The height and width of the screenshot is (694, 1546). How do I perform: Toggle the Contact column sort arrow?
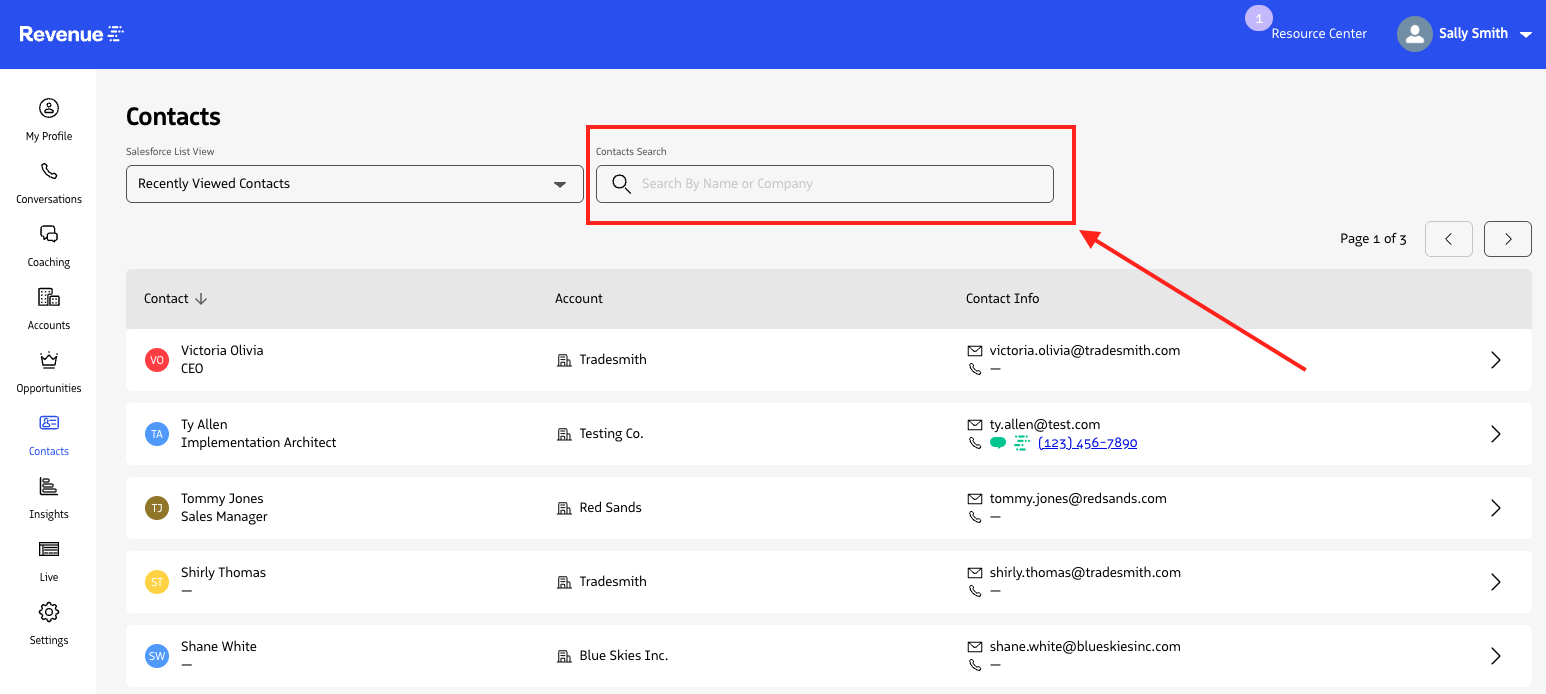(202, 298)
